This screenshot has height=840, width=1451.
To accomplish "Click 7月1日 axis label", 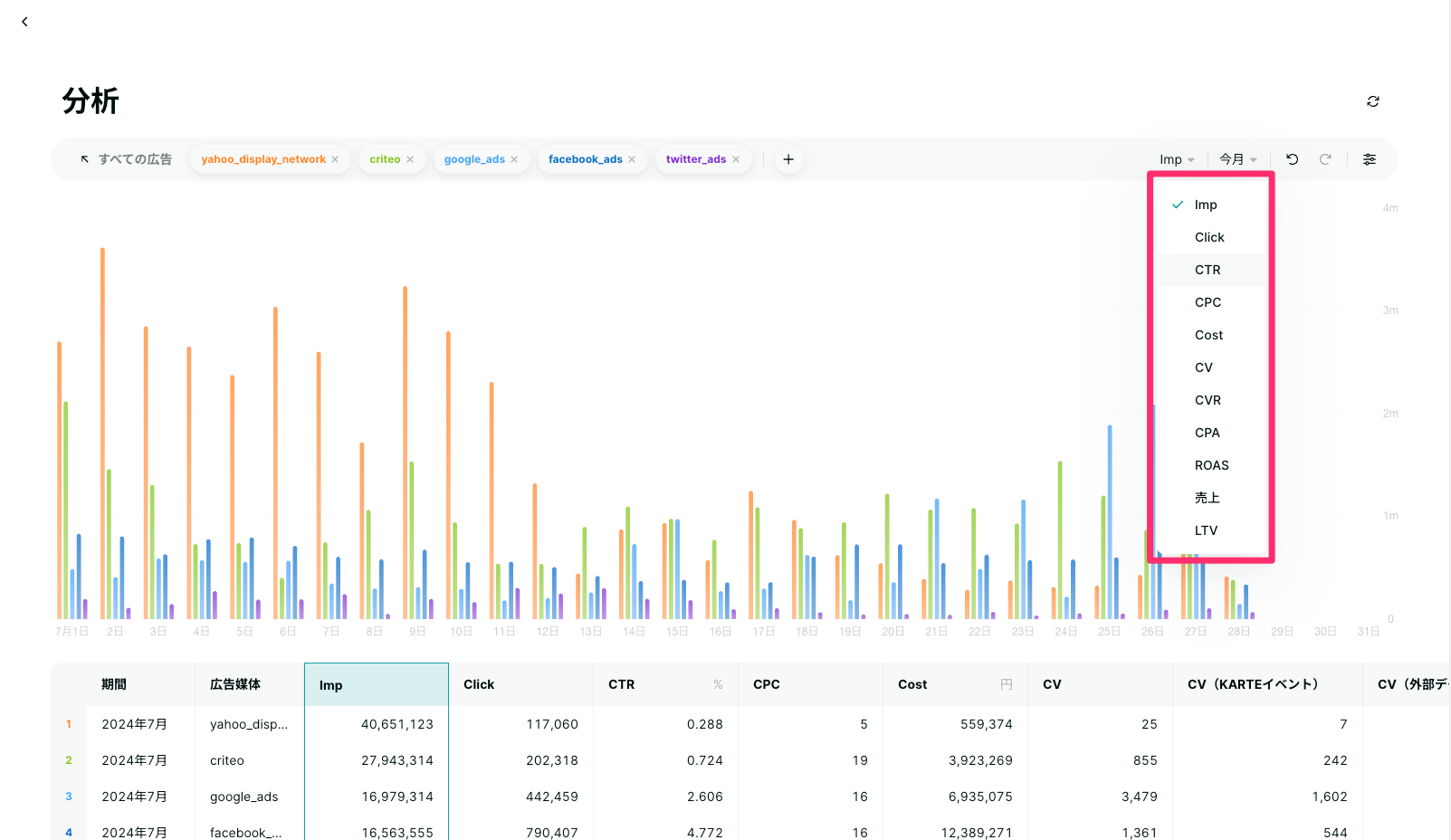I will pos(72,631).
